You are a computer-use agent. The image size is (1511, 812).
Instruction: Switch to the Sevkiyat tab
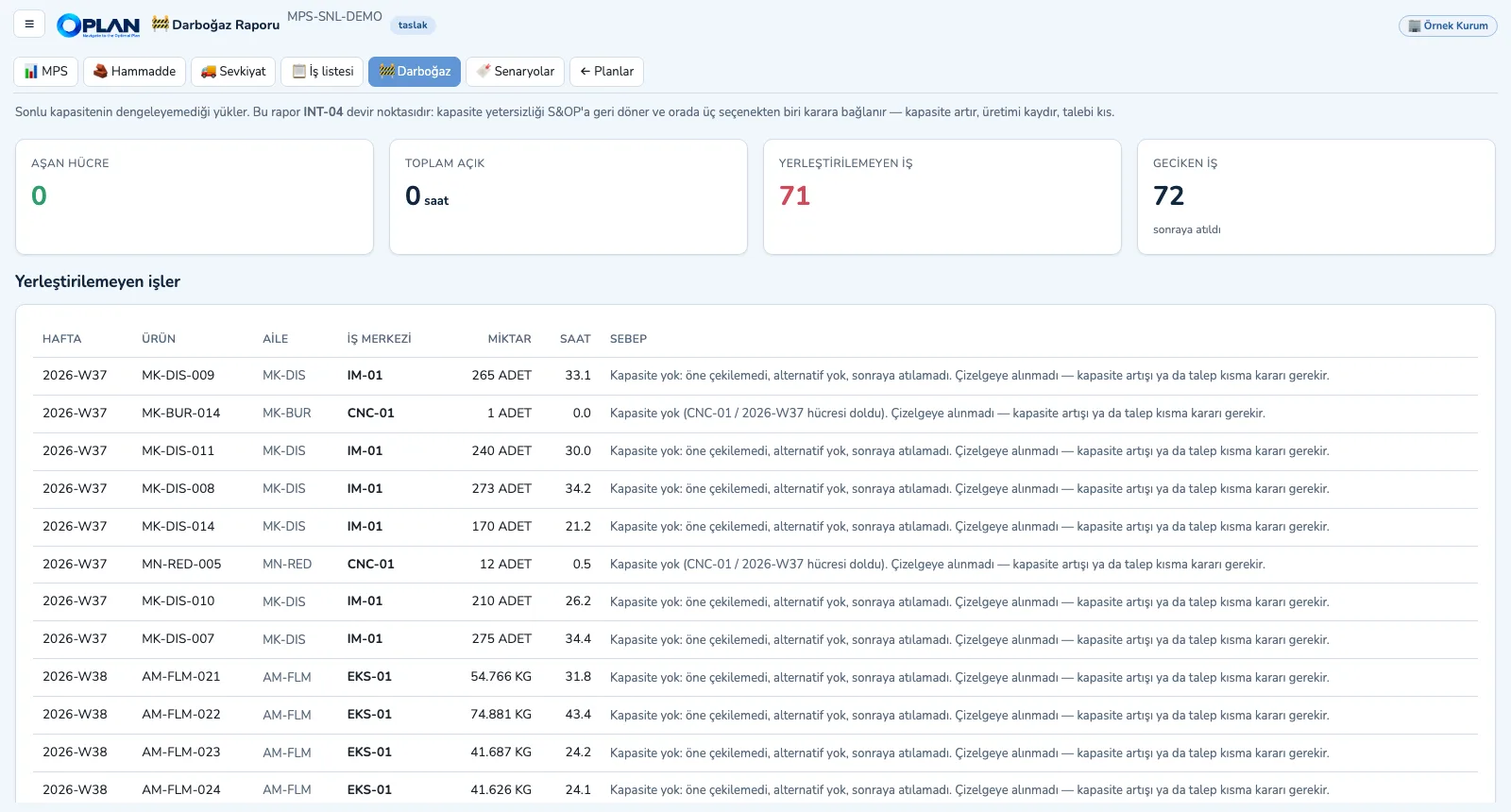[x=233, y=72]
